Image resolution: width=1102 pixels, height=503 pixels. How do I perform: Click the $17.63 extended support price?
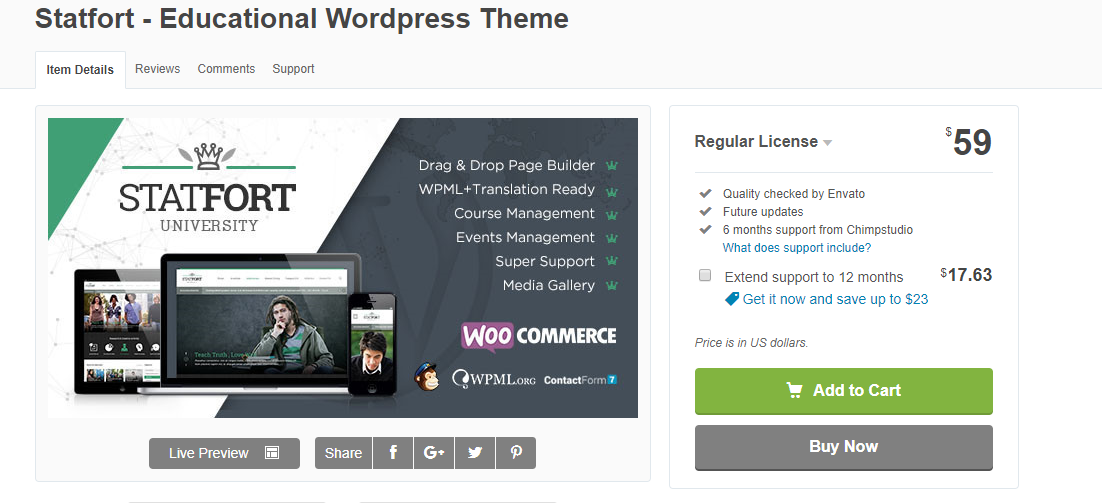[966, 275]
